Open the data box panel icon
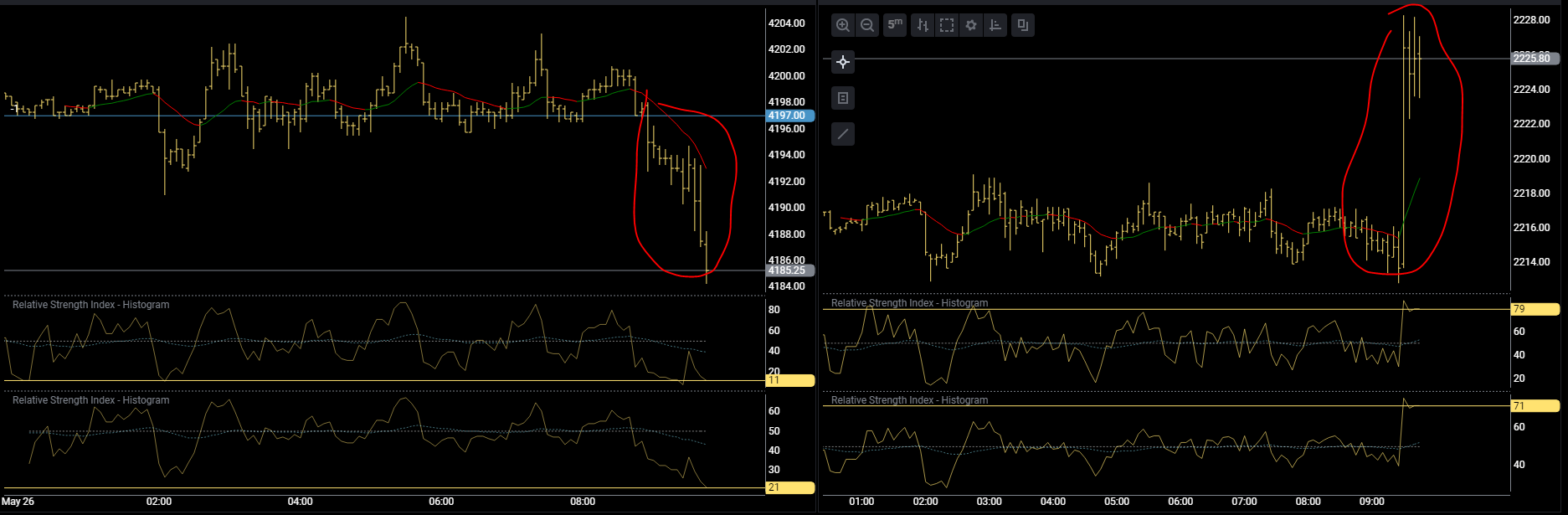The width and height of the screenshot is (1568, 515). pos(843,98)
